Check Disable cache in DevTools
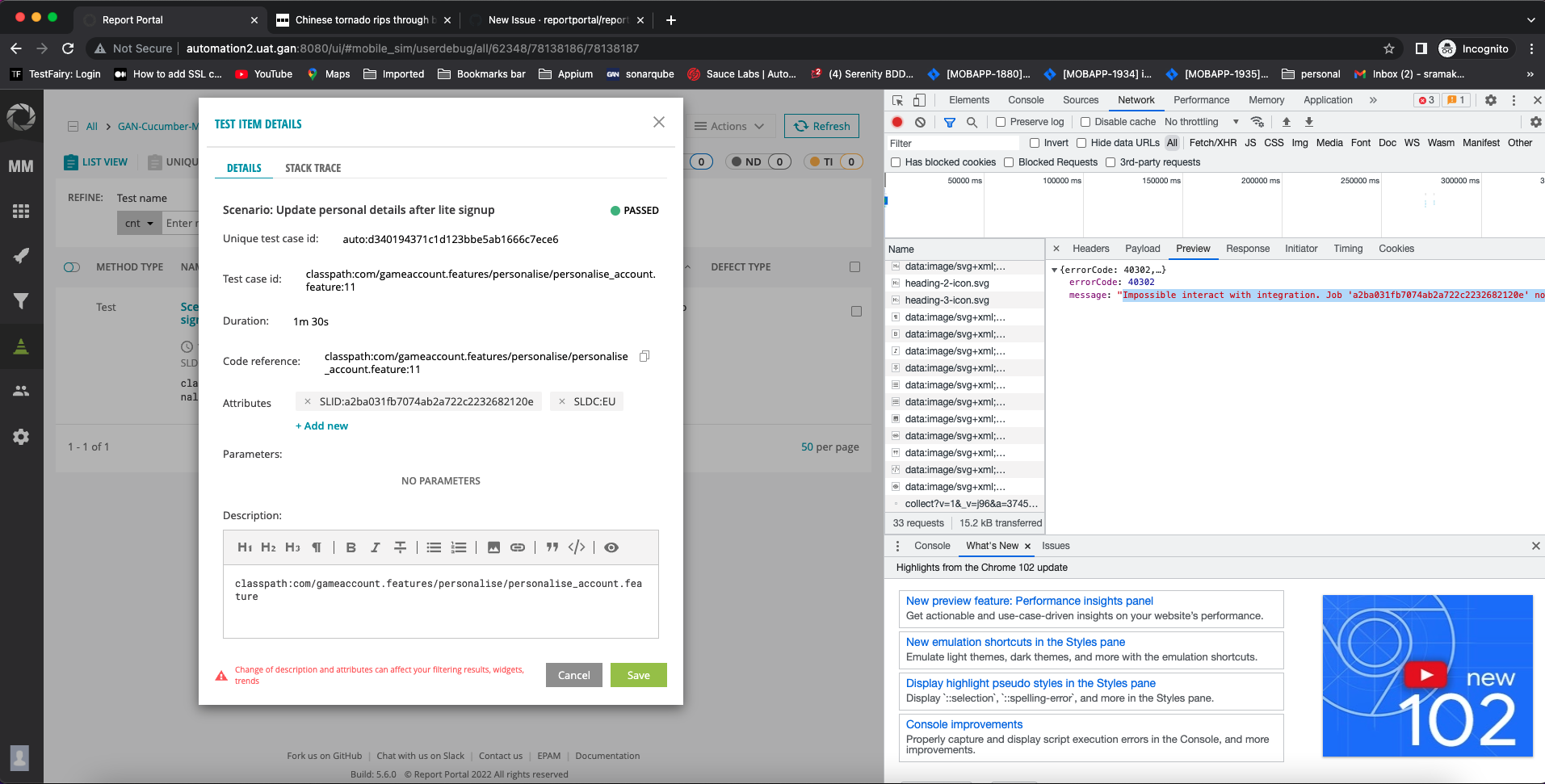The height and width of the screenshot is (784, 1545). [x=1085, y=122]
